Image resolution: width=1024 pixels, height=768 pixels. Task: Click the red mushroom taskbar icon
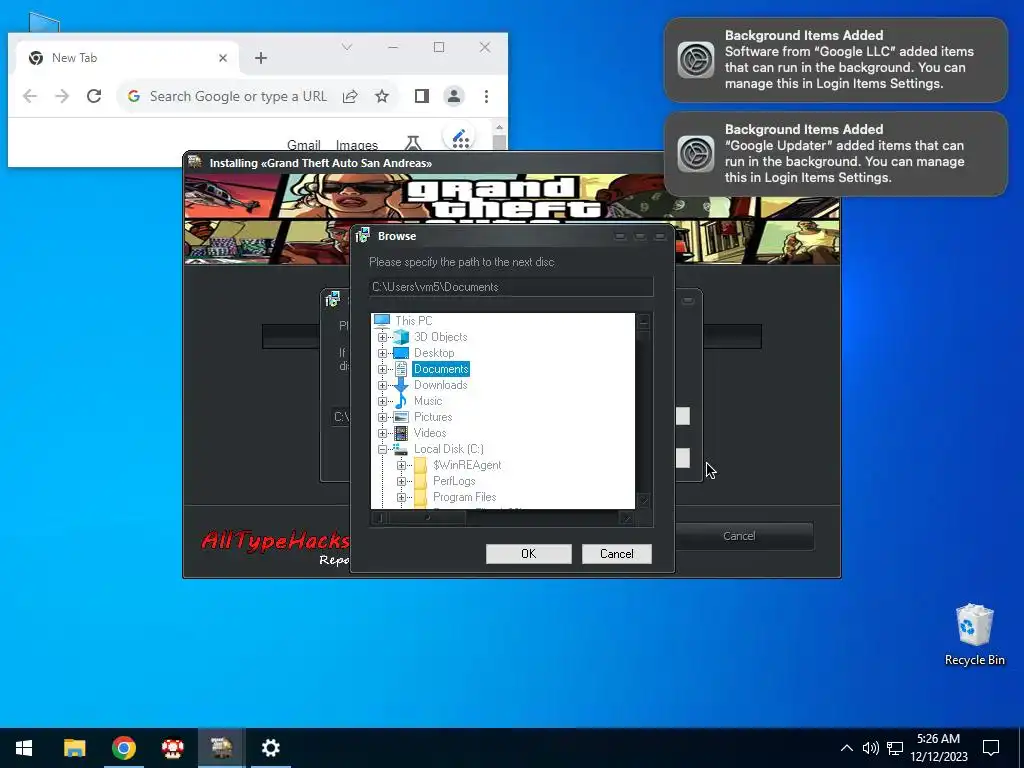172,748
